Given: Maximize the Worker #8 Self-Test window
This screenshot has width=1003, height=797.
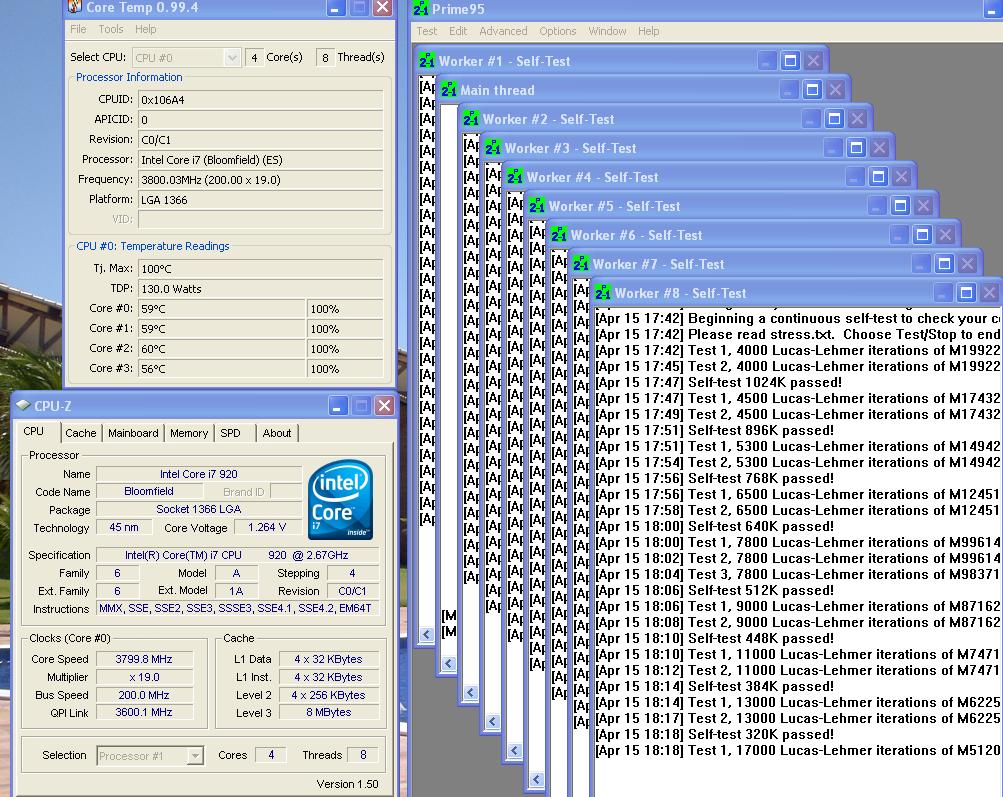Looking at the screenshot, I should pos(967,293).
